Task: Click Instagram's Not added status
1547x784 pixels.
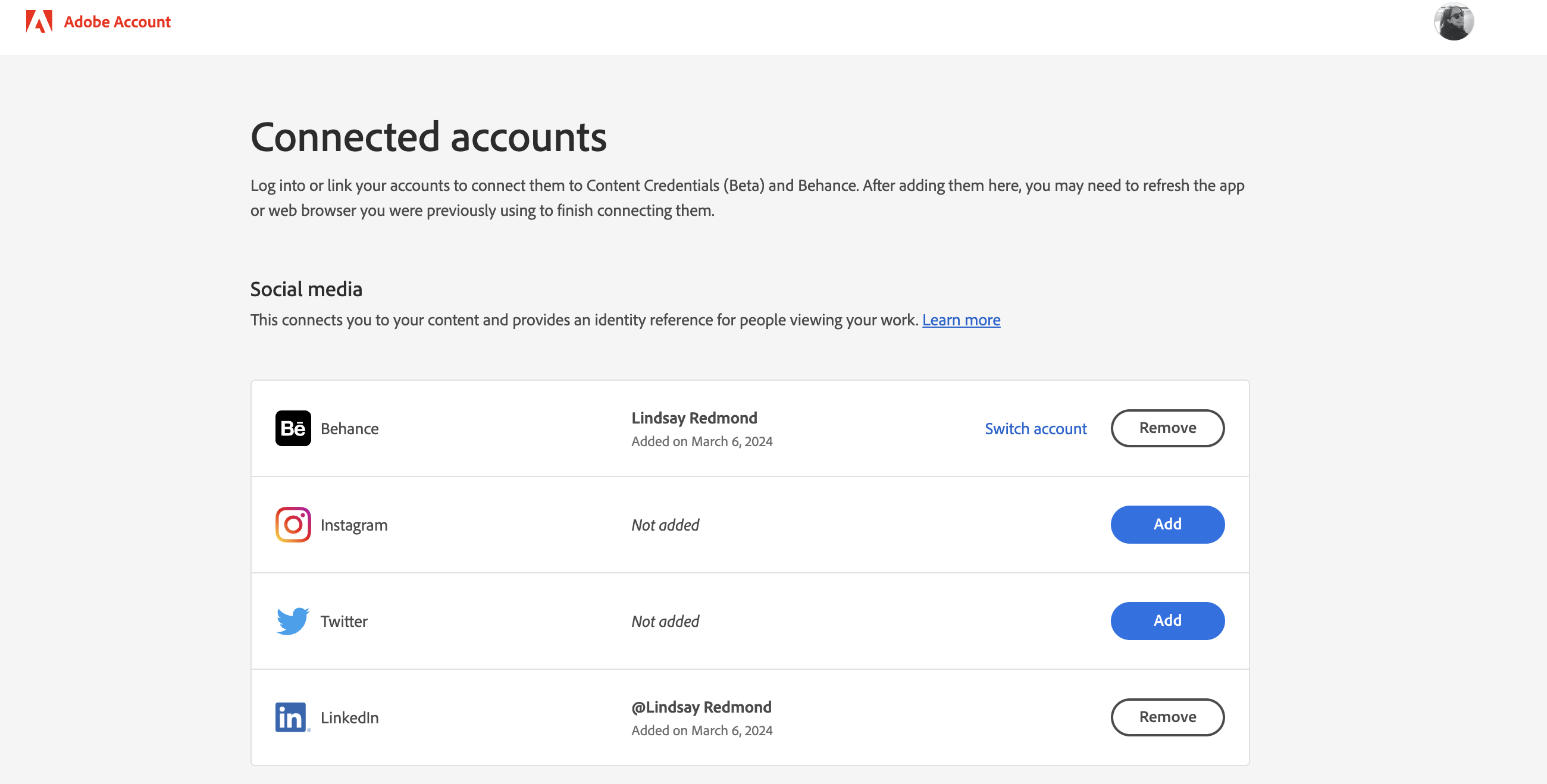Action: [x=665, y=525]
